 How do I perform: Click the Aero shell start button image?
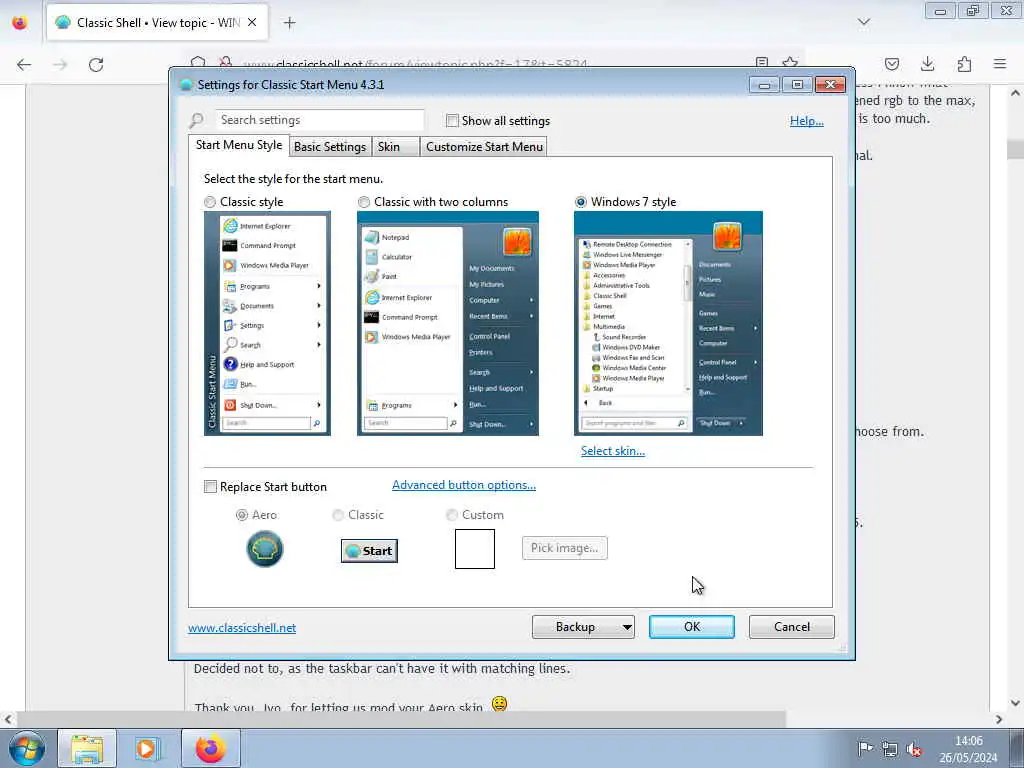click(x=264, y=549)
